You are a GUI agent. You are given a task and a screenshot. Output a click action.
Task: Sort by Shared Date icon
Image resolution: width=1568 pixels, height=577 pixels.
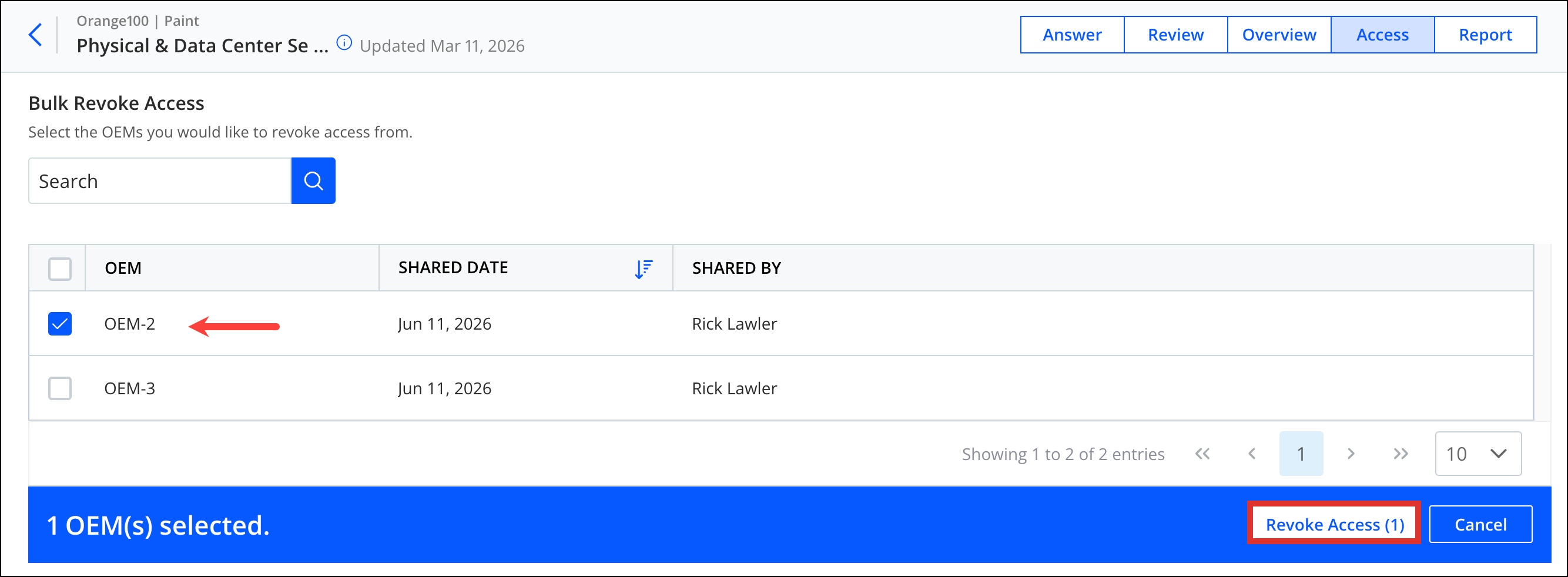point(644,269)
